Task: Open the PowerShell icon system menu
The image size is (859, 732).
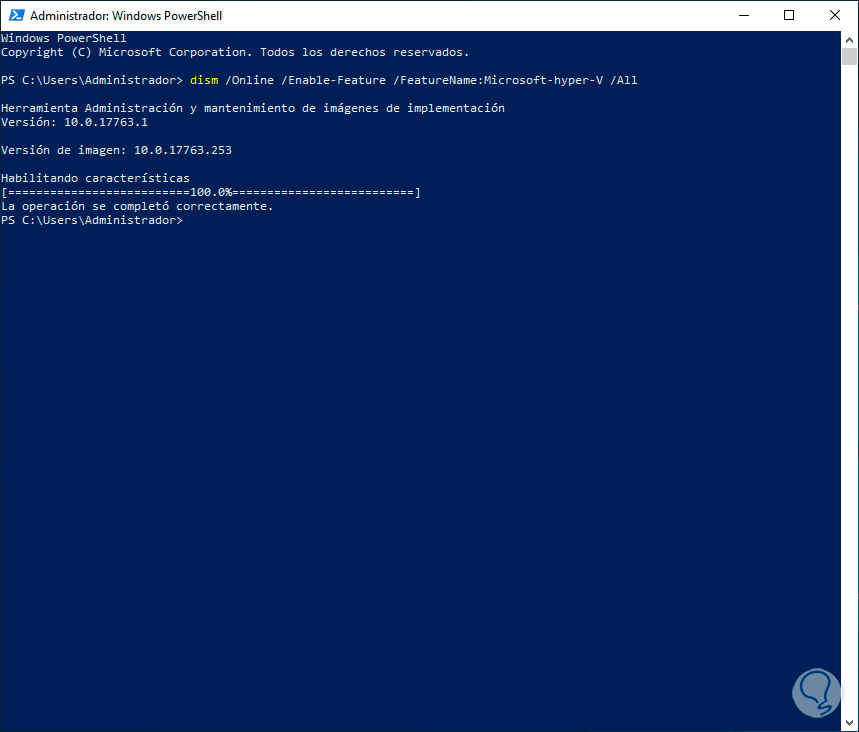Action: (16, 15)
